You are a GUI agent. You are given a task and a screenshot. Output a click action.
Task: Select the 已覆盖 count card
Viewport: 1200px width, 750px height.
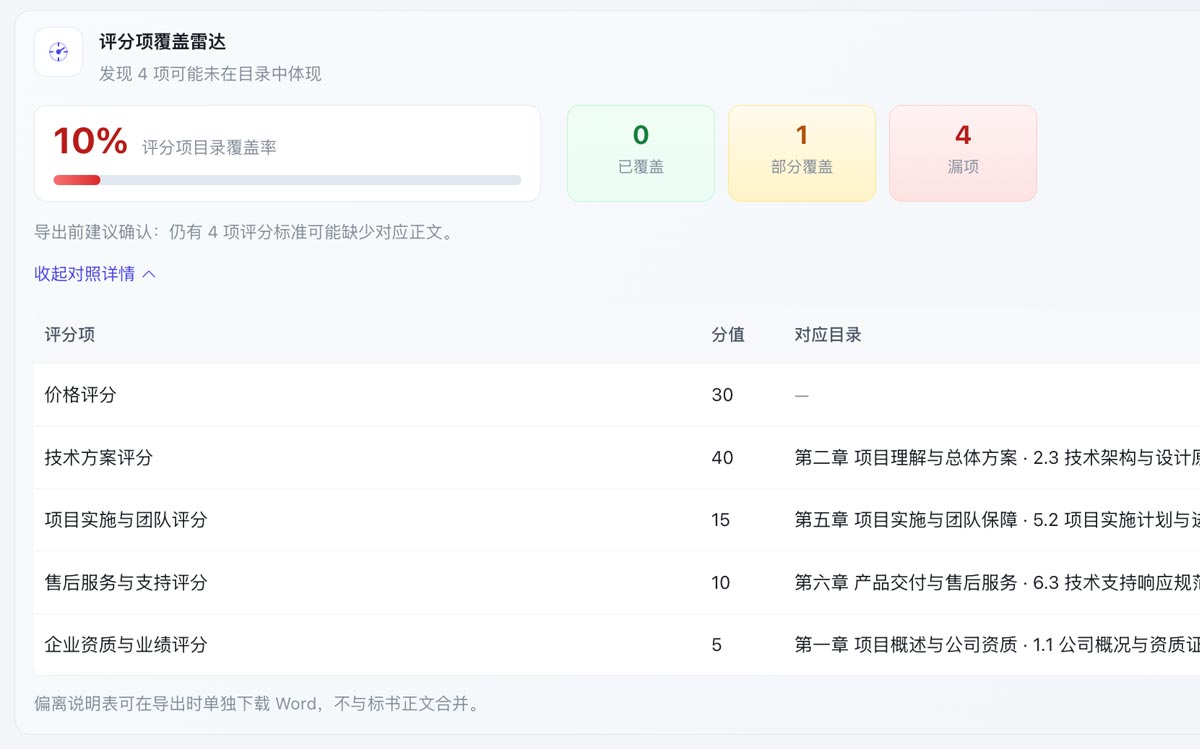tap(641, 153)
